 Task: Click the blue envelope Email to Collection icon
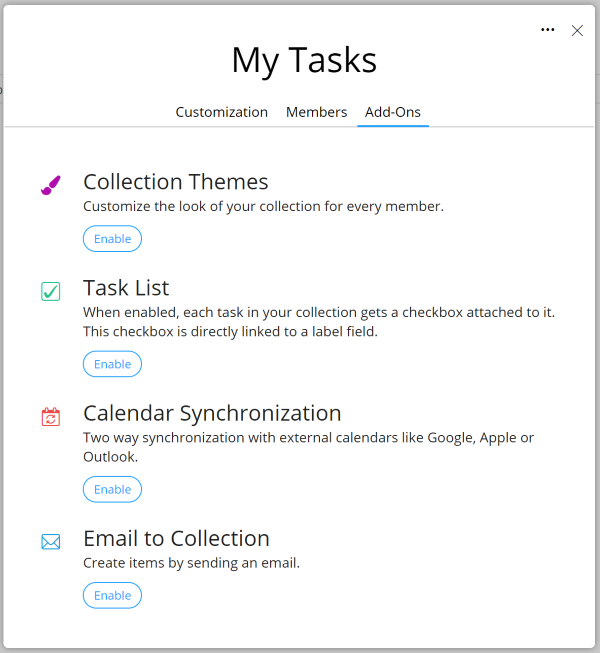click(51, 542)
